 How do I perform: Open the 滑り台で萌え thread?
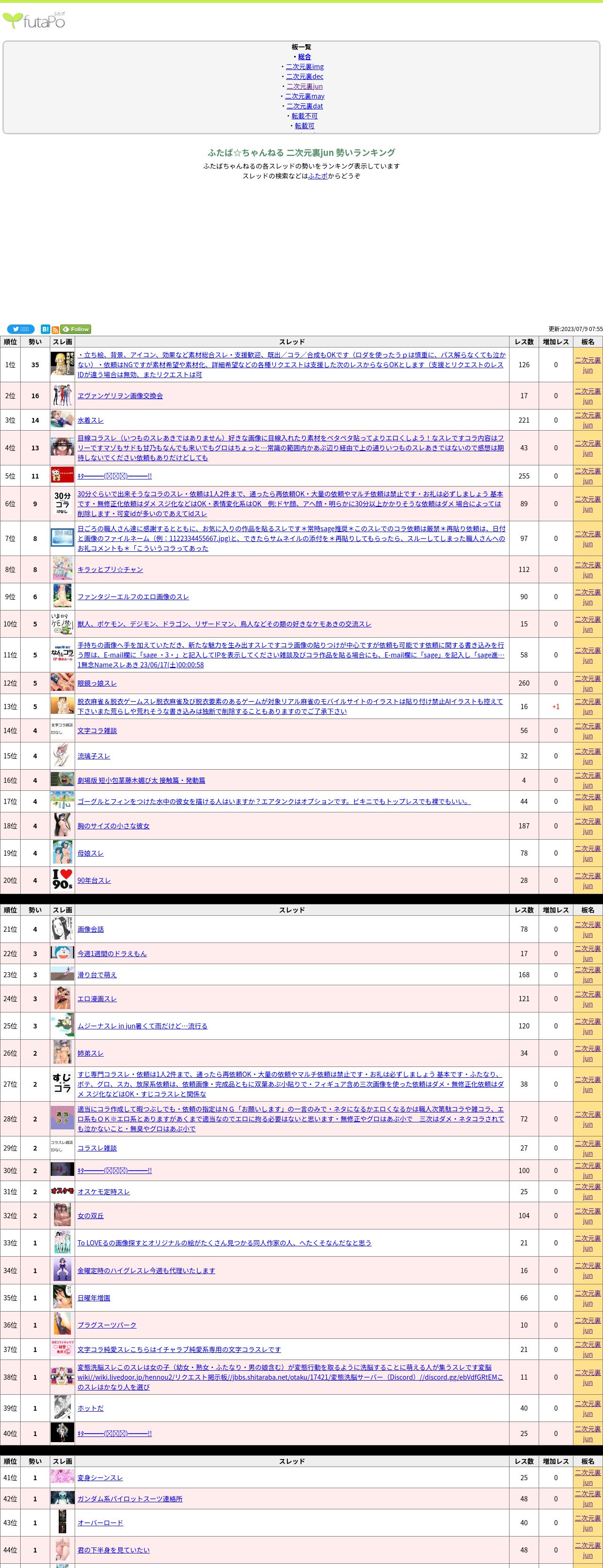(97, 975)
